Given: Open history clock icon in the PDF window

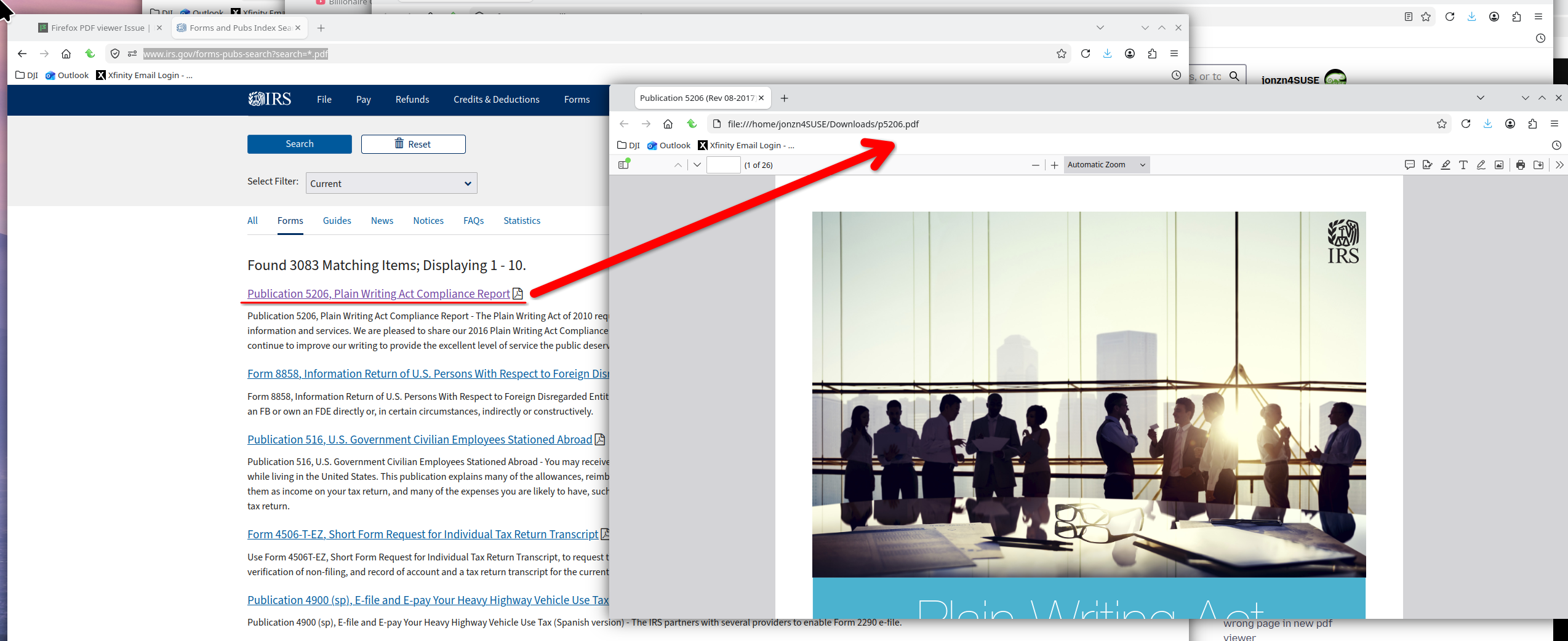Looking at the screenshot, I should [1556, 145].
